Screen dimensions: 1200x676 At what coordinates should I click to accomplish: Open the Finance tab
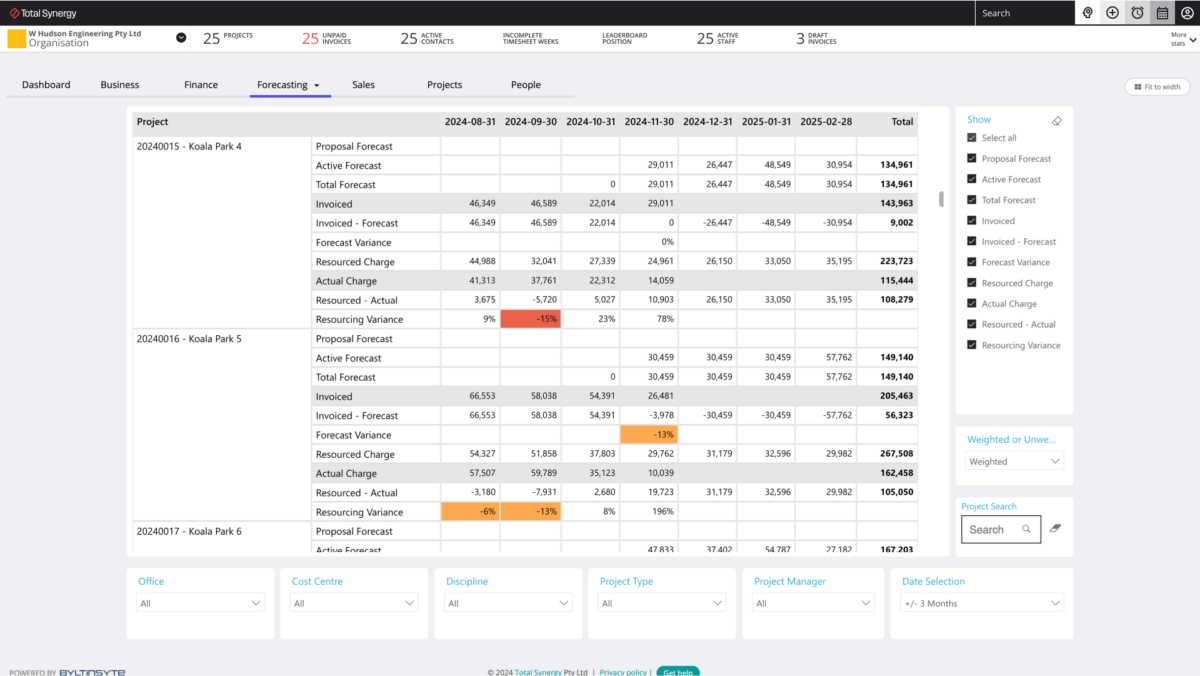[x=200, y=85]
